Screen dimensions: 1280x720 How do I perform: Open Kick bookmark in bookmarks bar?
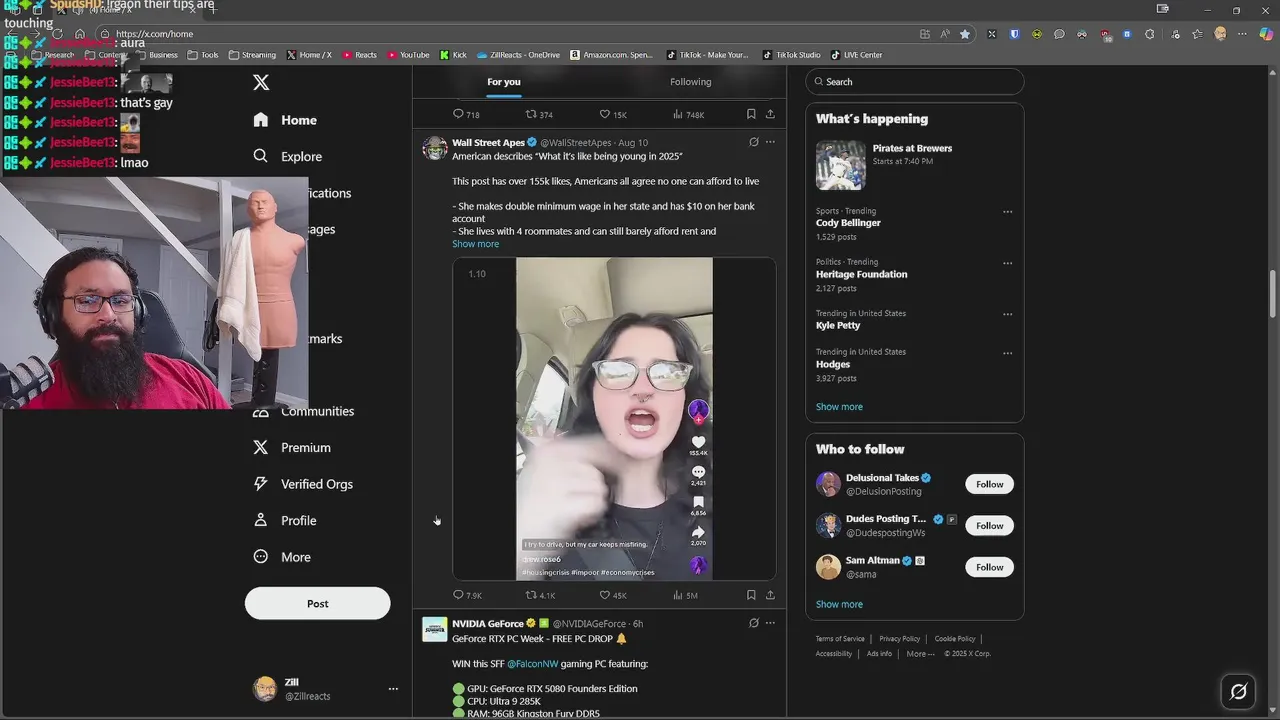453,55
